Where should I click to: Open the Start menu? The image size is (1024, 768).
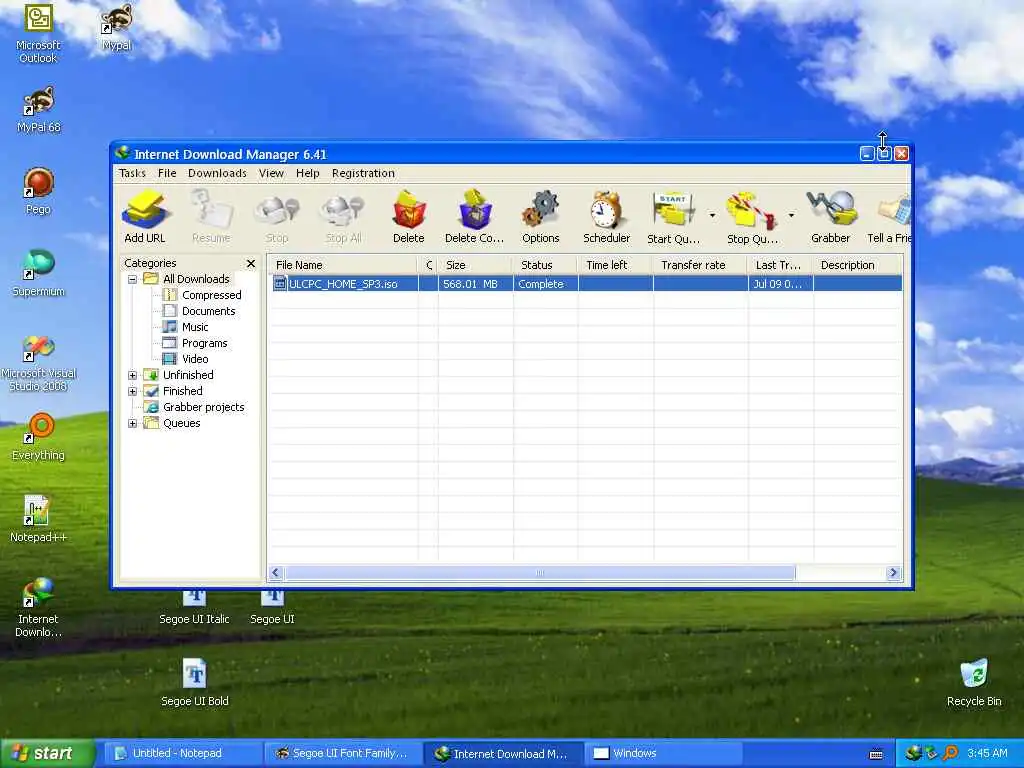coord(47,753)
